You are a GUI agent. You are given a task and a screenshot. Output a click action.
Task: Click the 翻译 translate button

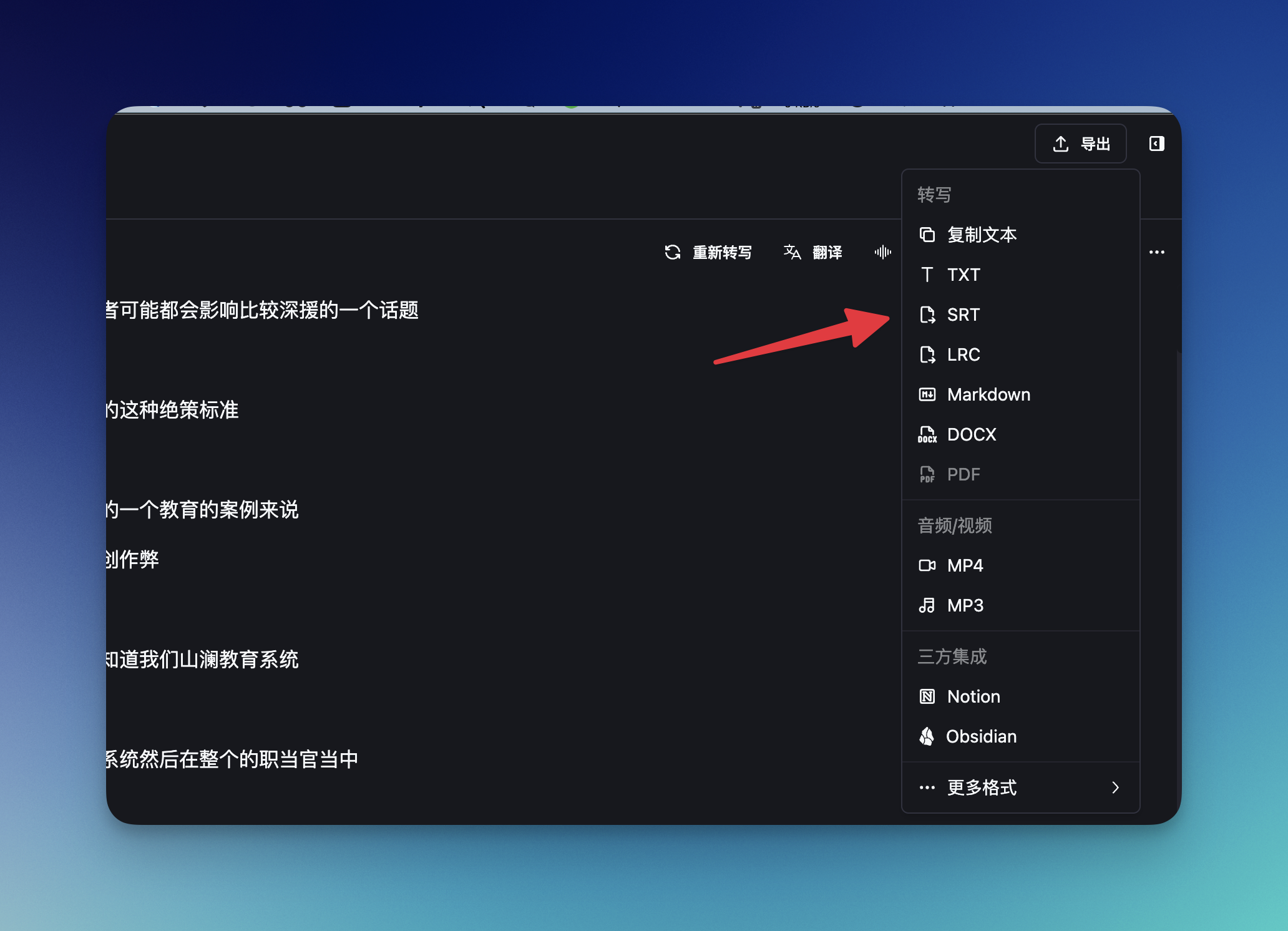813,252
